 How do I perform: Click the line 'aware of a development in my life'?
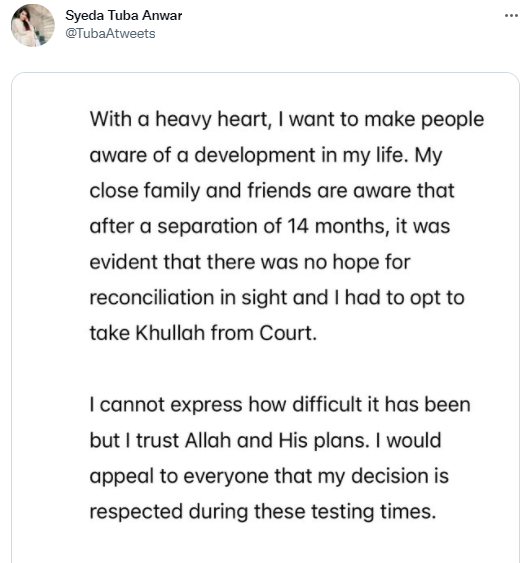pyautogui.click(x=266, y=155)
